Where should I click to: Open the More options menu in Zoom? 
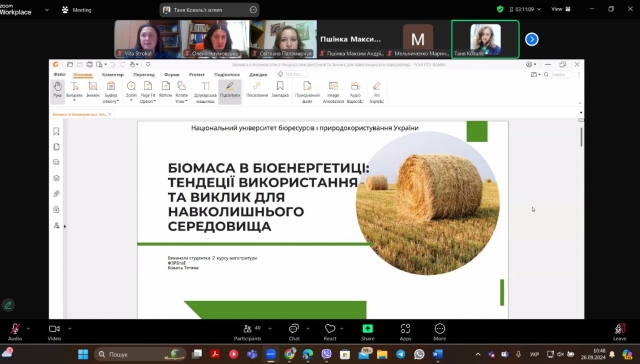coord(440,332)
